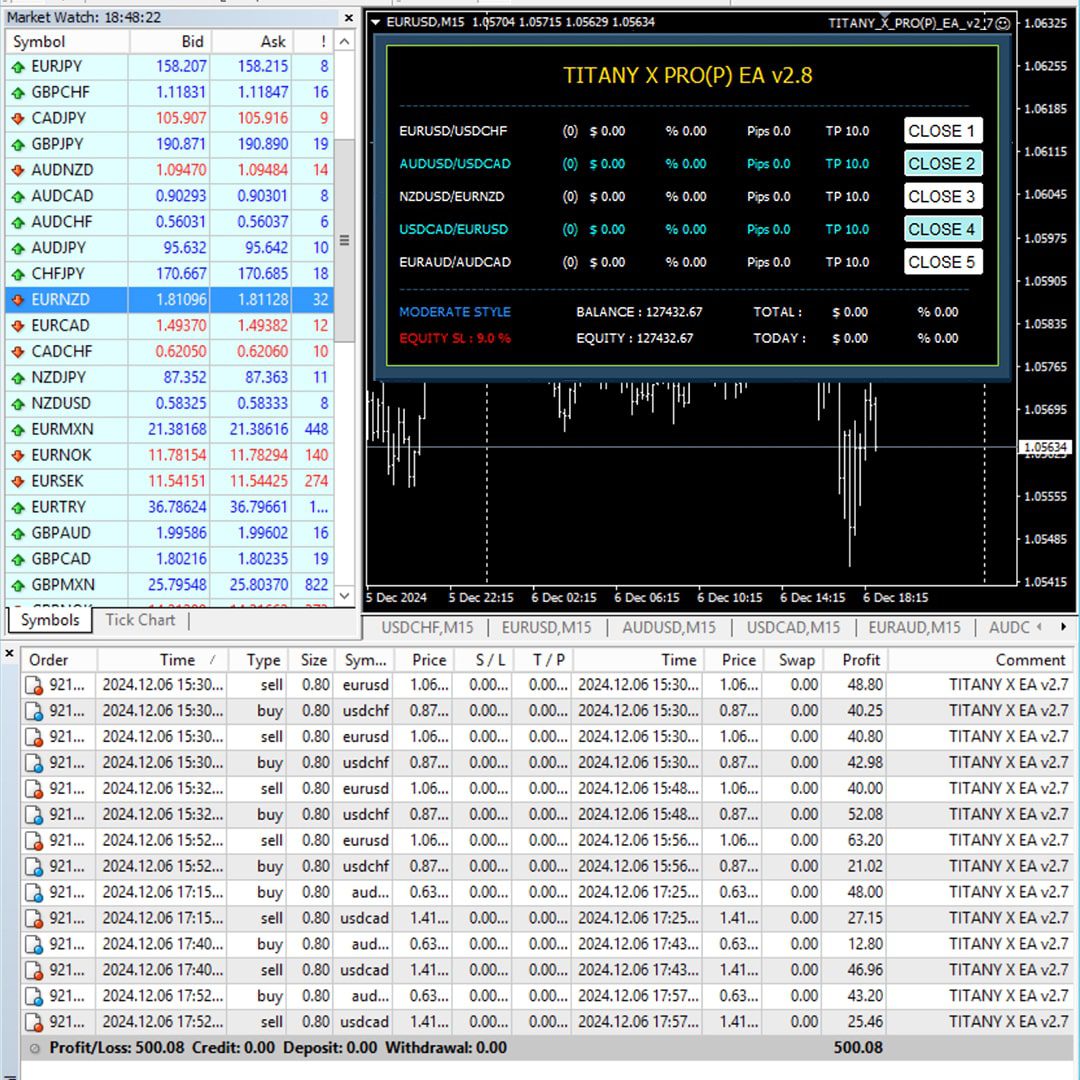Screen dimensions: 1080x1080
Task: Click Market Watch scroll down arrow
Action: point(345,596)
